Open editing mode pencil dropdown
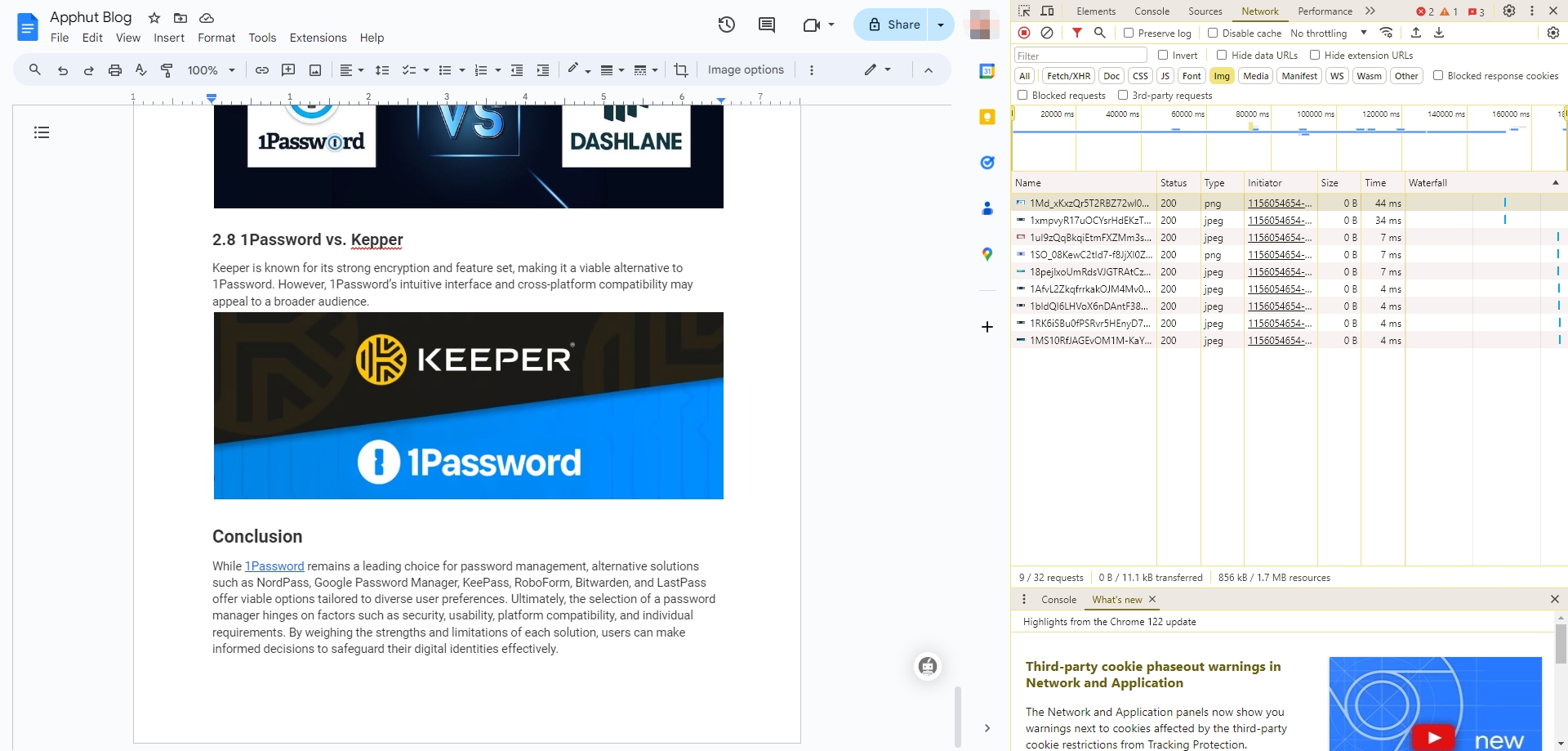Screen dimensions: 1568x751 point(878,70)
